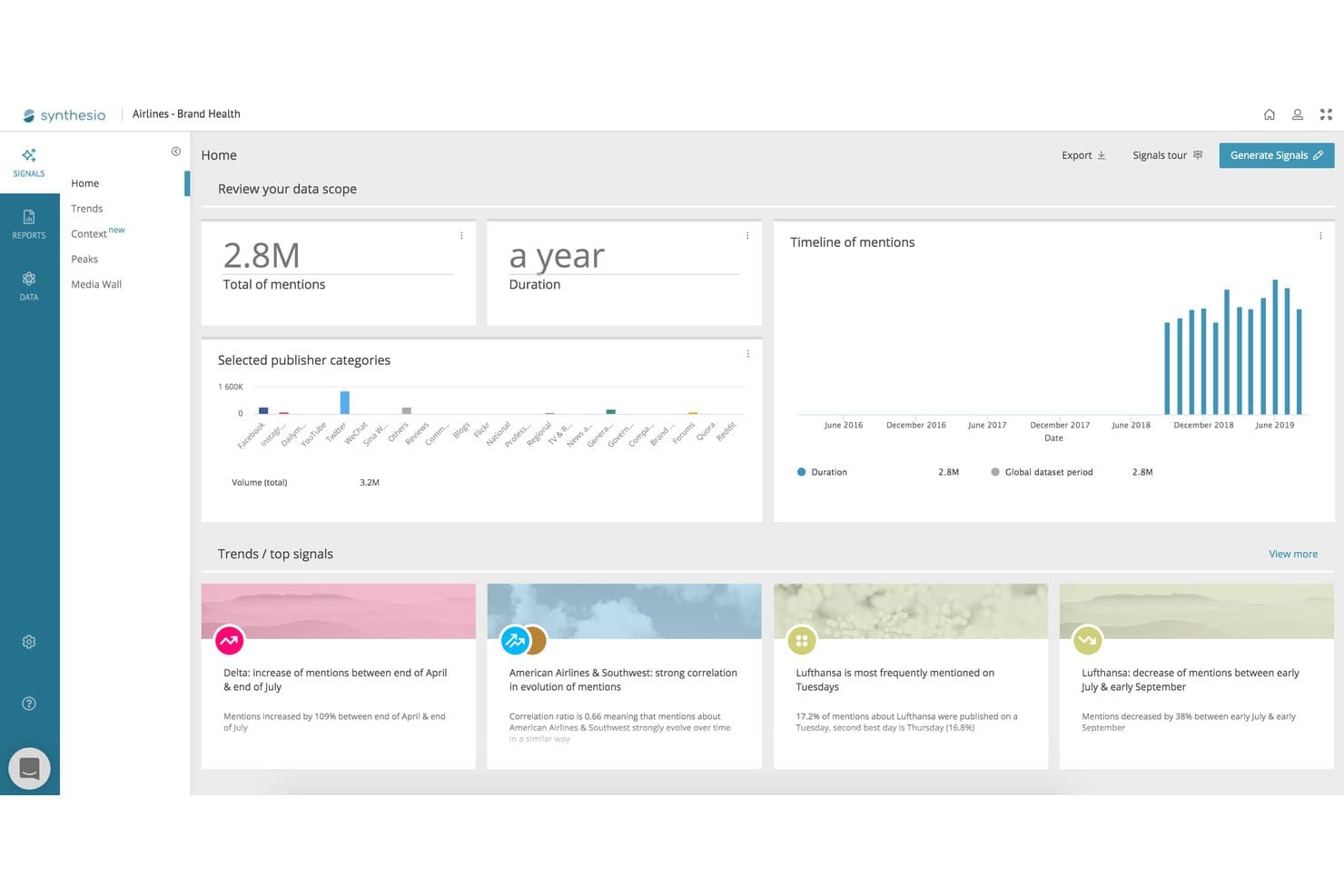Click the Volume (total) 3.2M value
Viewport: 1344px width, 896px height.
370,483
